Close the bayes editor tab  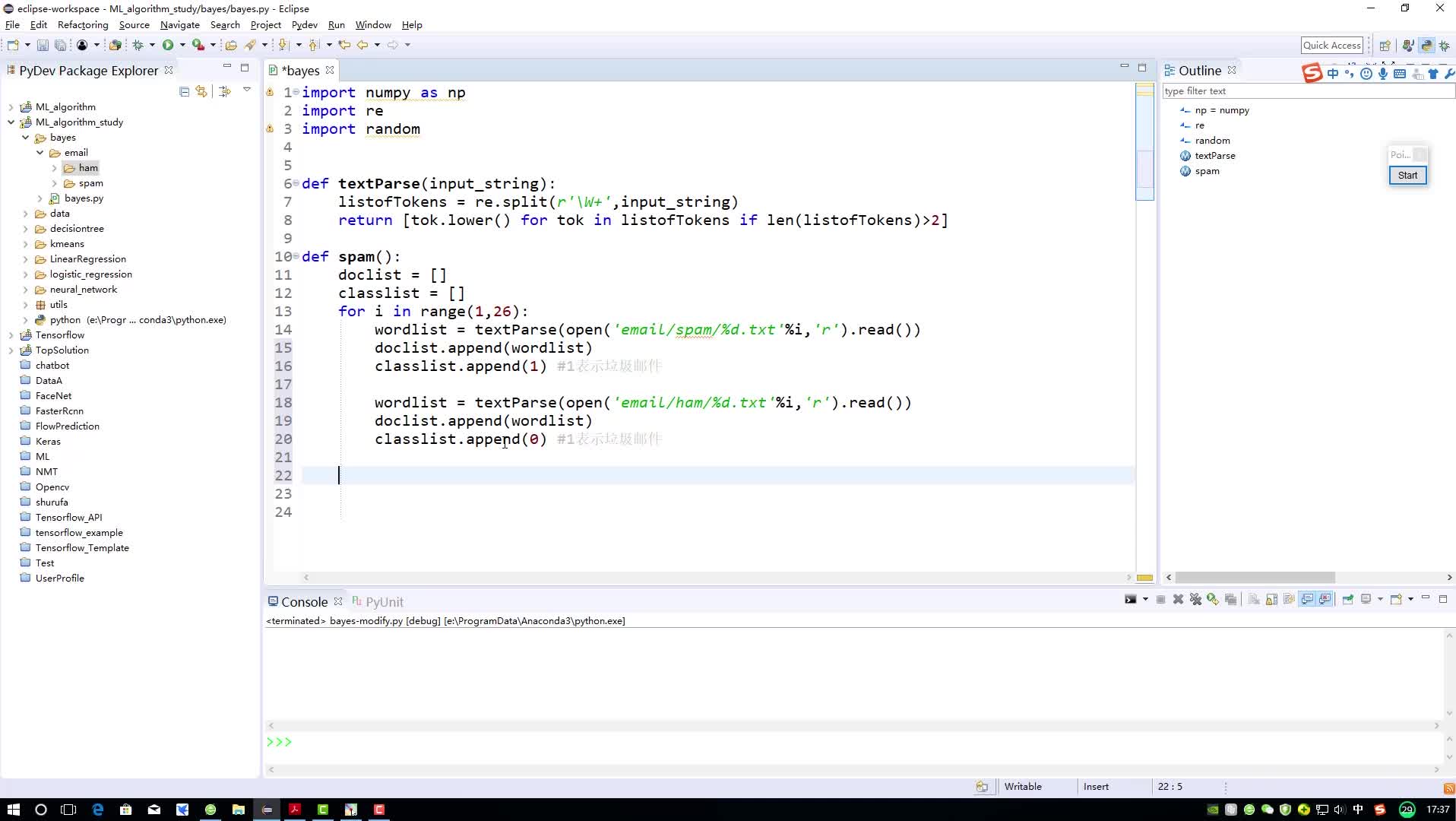(330, 70)
